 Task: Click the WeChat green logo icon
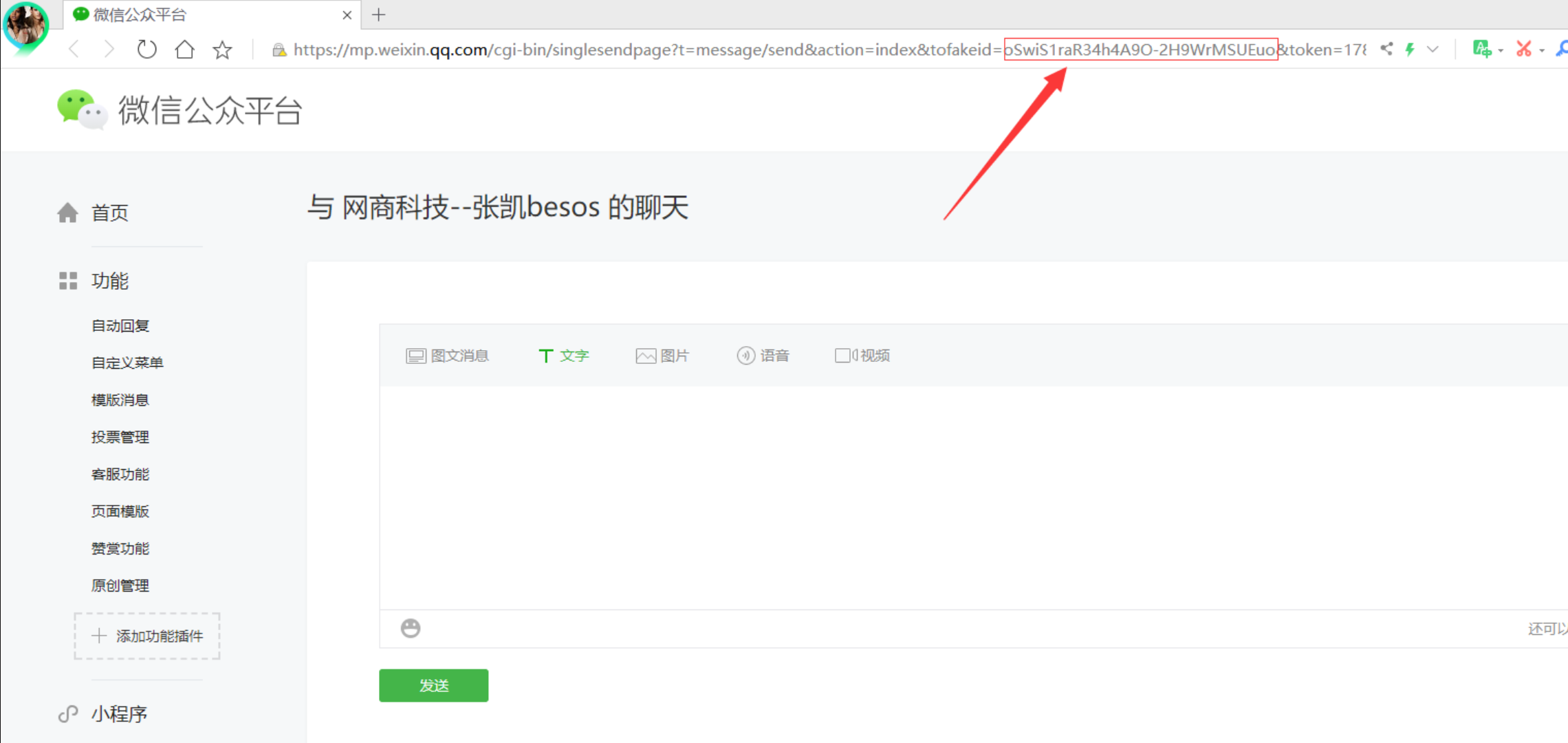click(82, 110)
